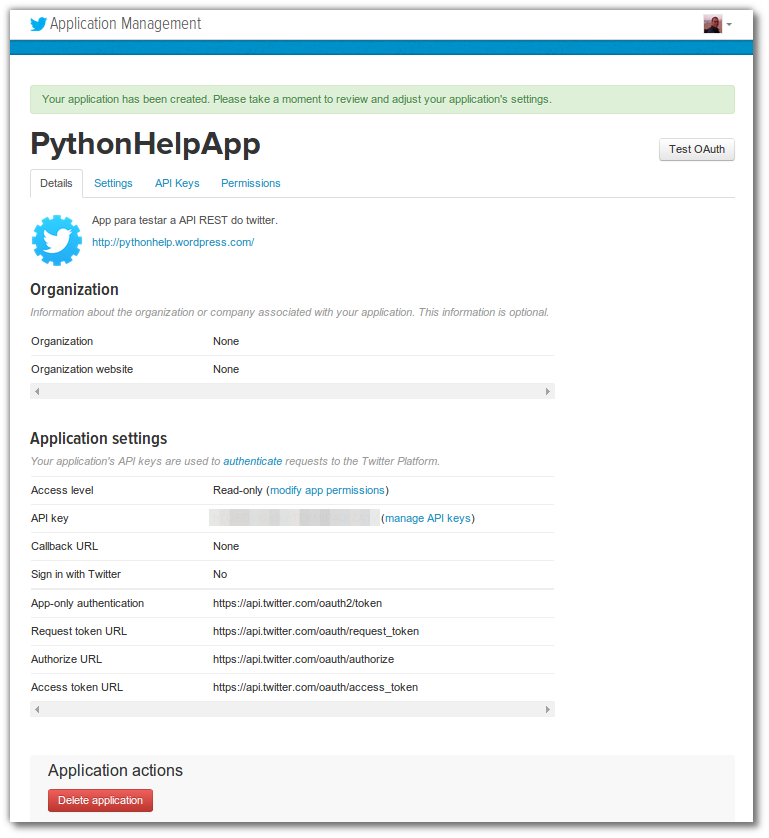Screen dimensions: 769x838
Task: Click the Callback URL label
Action: click(65, 546)
